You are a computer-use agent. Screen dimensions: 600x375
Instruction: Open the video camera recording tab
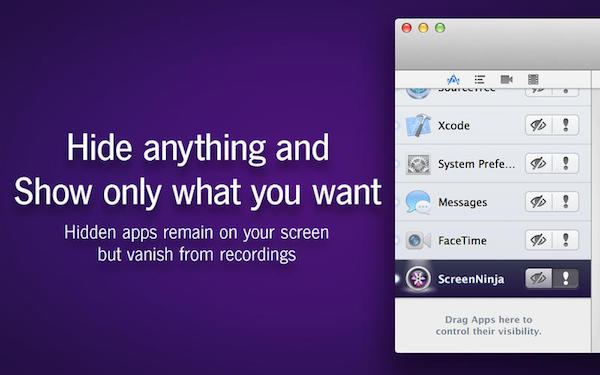click(506, 79)
